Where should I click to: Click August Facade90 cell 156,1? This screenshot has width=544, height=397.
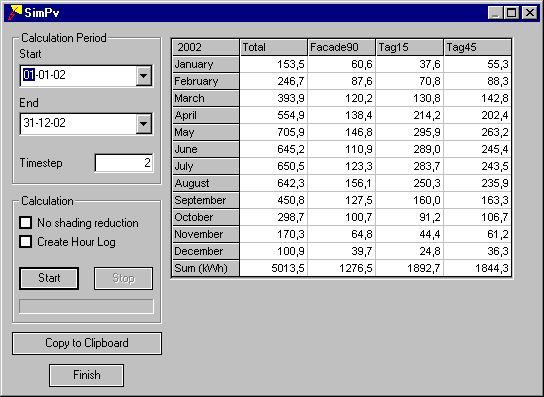(x=341, y=183)
